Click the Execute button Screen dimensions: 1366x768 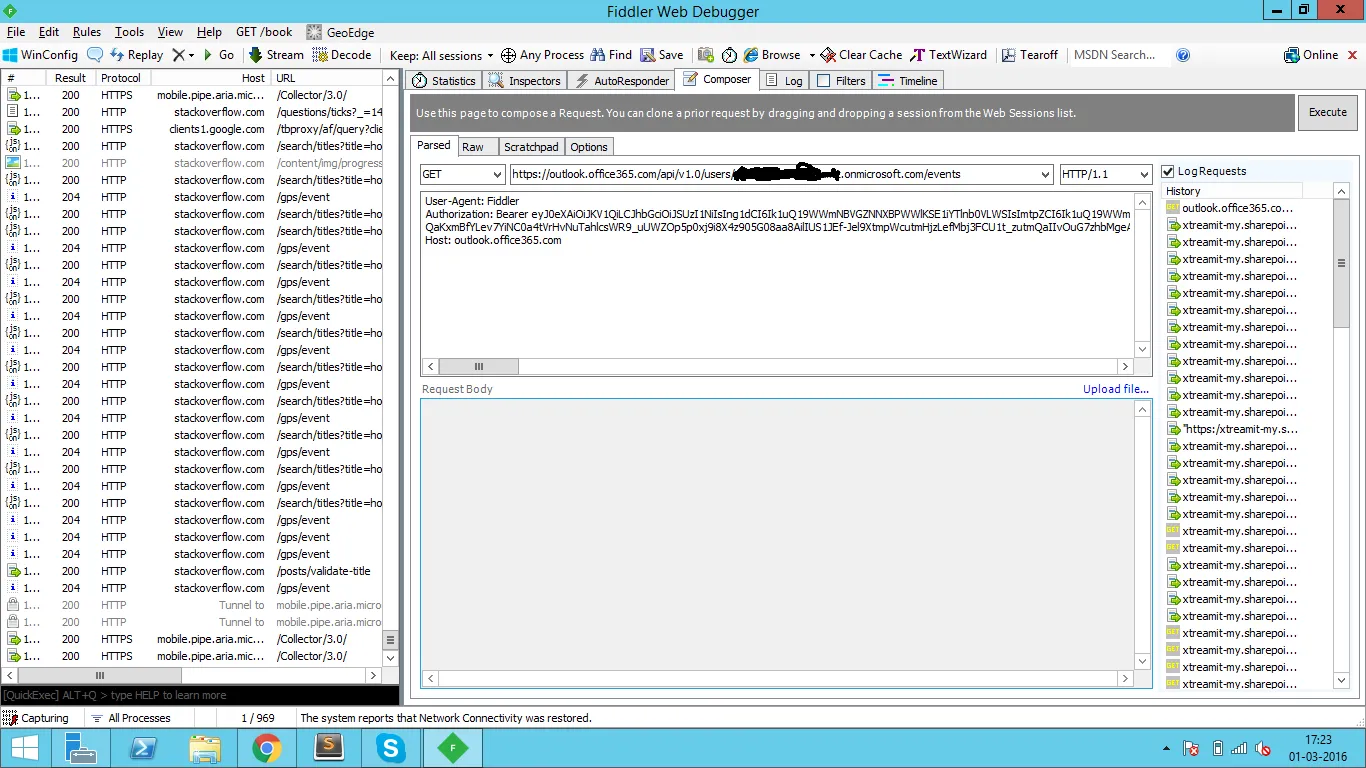(1328, 112)
